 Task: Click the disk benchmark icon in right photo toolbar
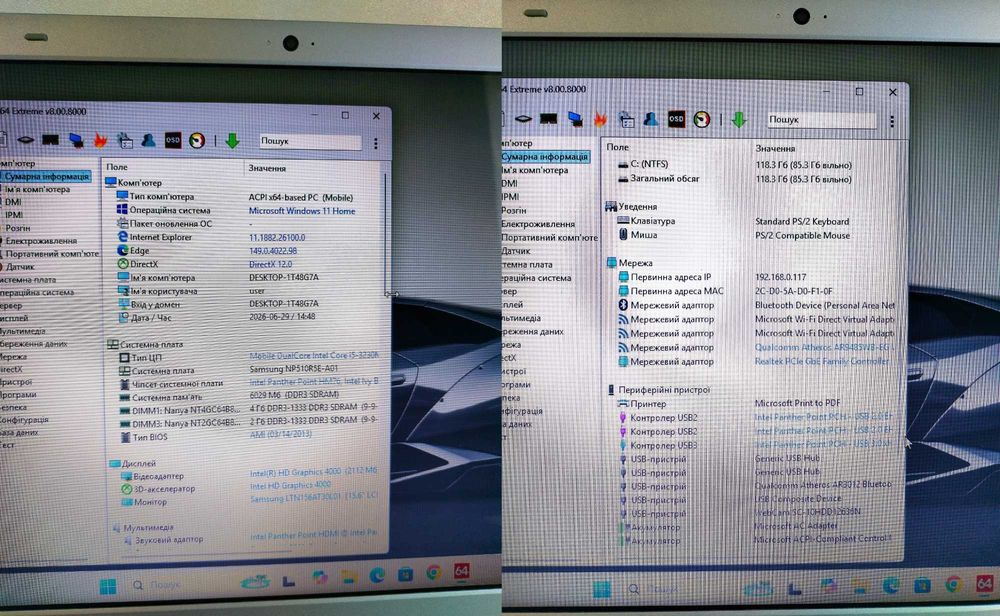(523, 119)
